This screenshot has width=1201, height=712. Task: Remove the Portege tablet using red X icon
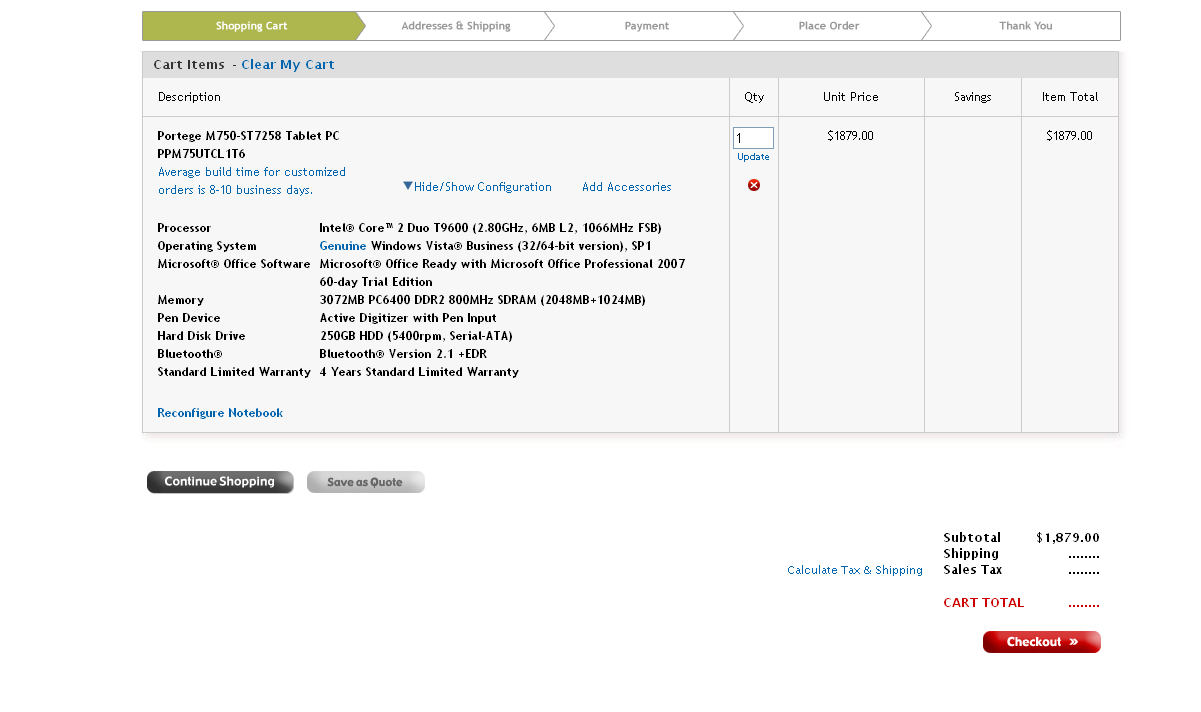pos(754,185)
